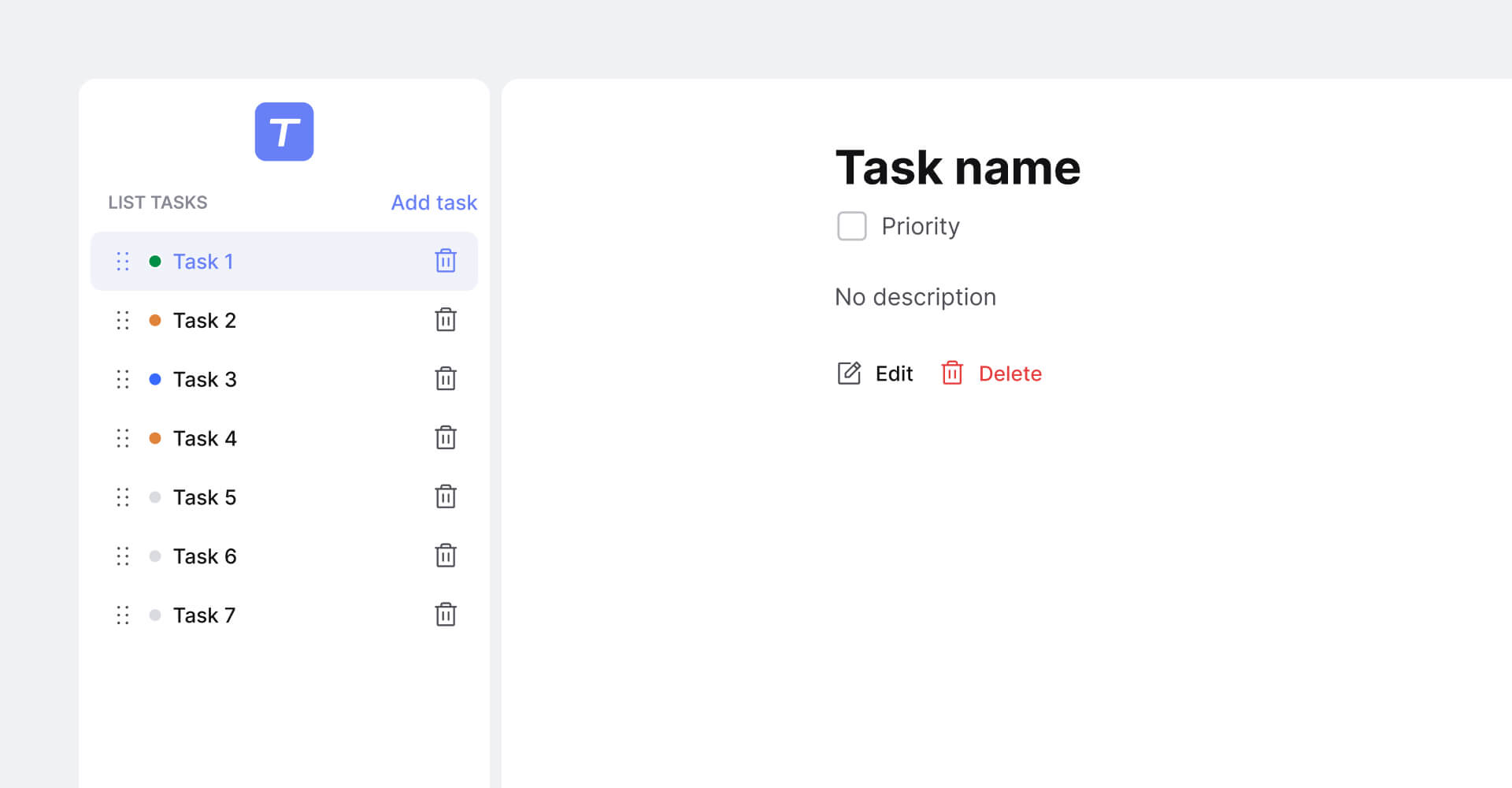This screenshot has height=788, width=1512.
Task: Select Task 3 from the list
Action: click(205, 379)
